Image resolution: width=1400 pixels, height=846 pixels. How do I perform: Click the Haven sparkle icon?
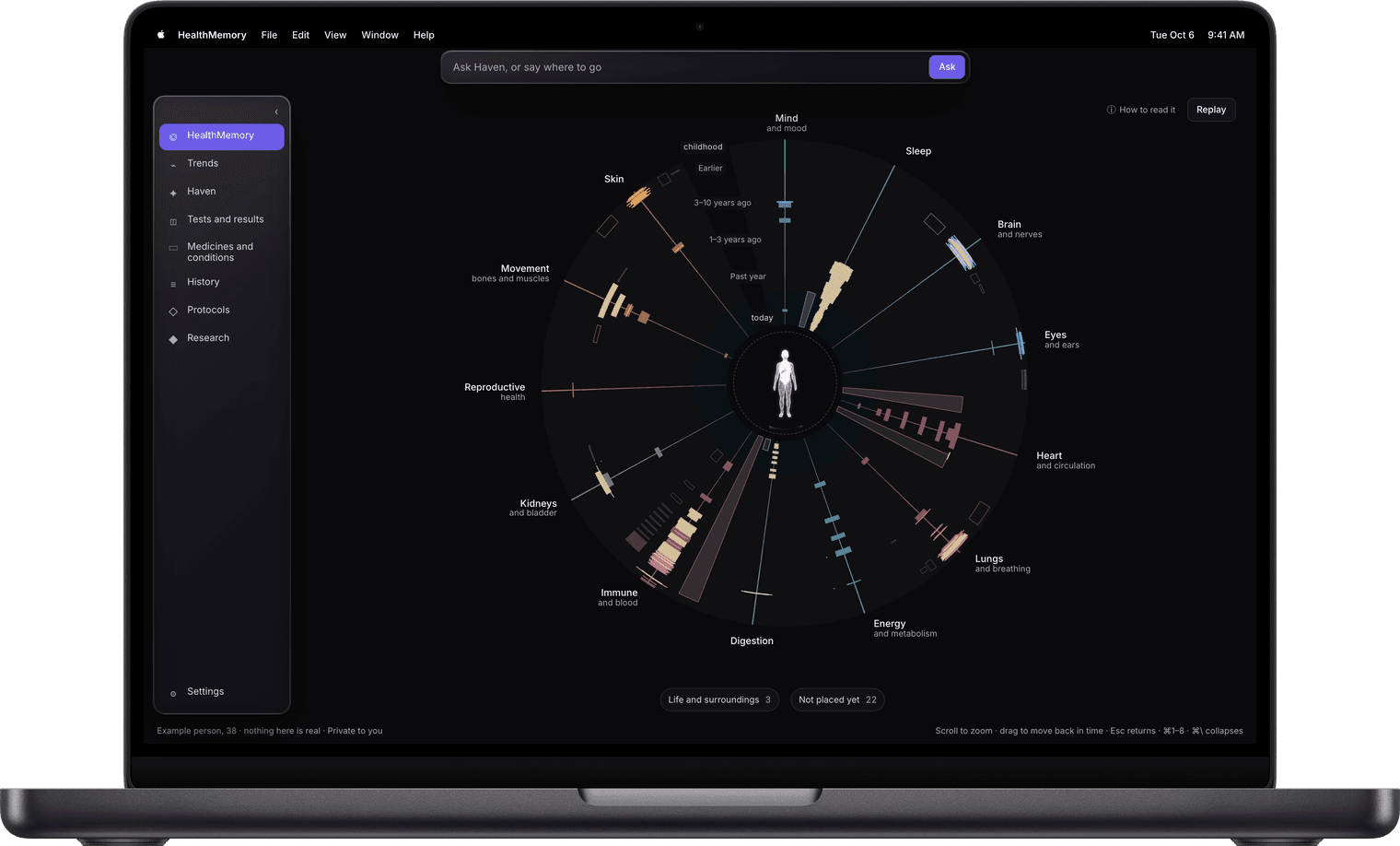click(x=173, y=193)
